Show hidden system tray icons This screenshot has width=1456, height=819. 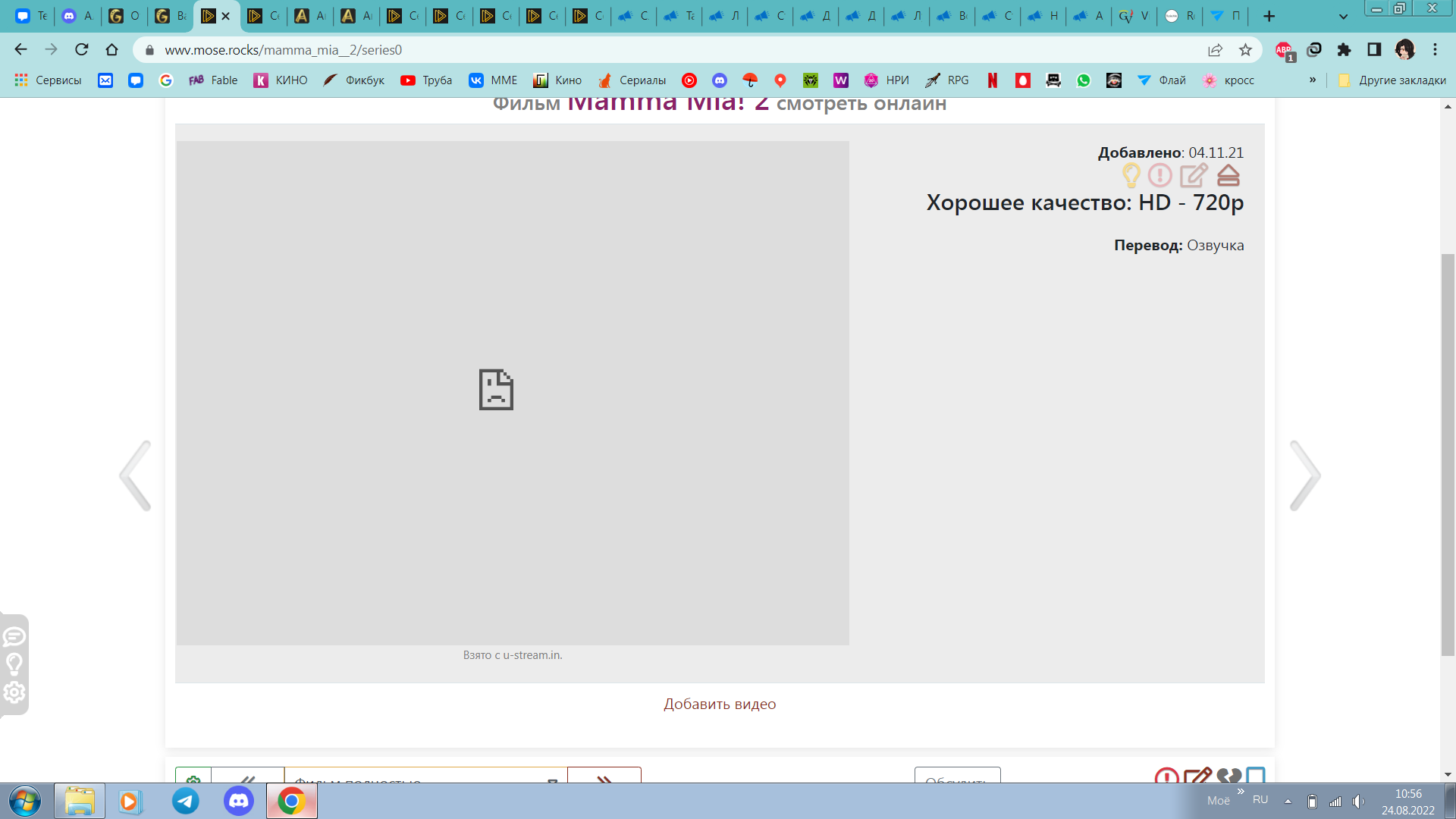point(1288,801)
